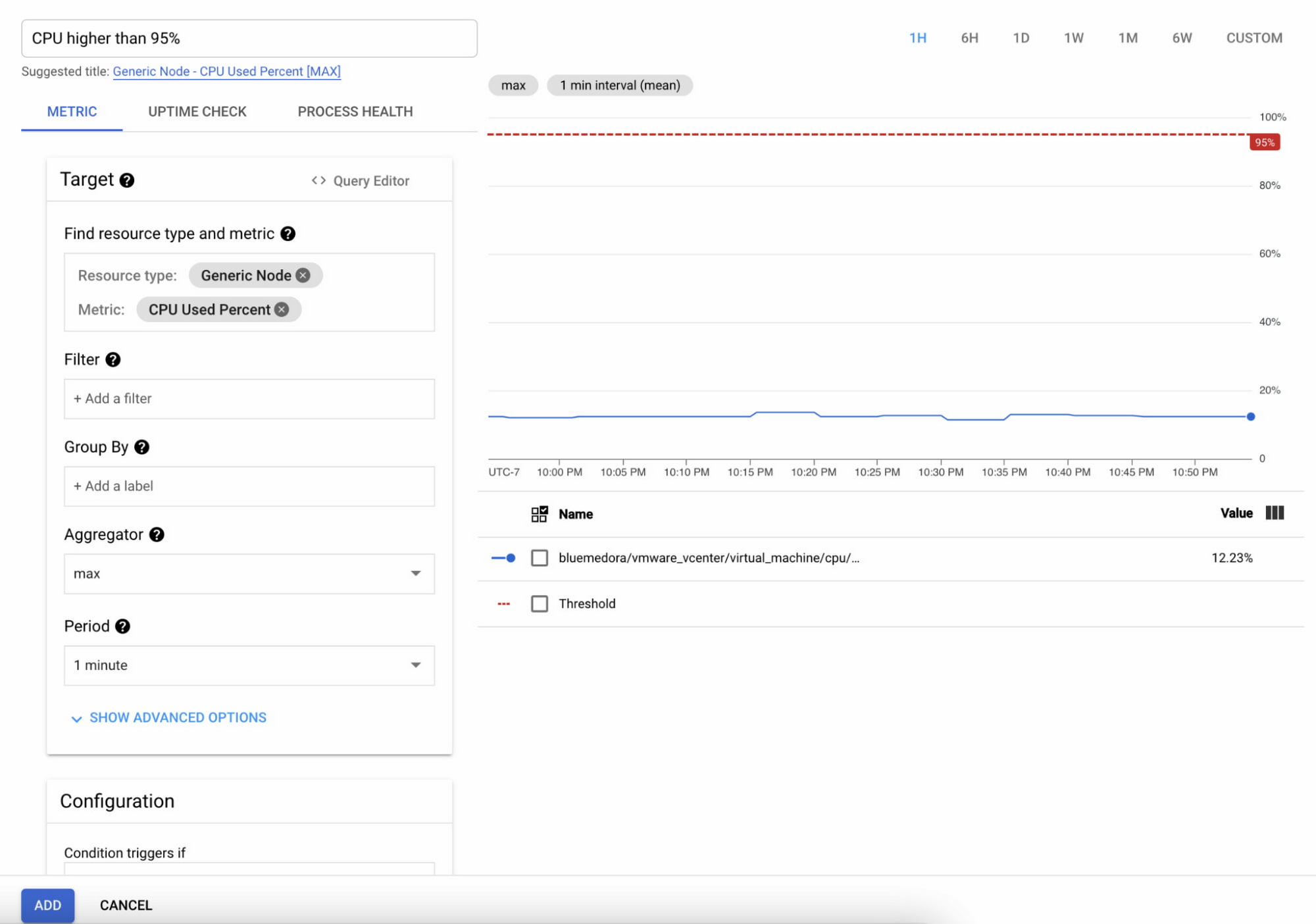Click the Add a filter field
The height and width of the screenshot is (924, 1316).
(249, 399)
